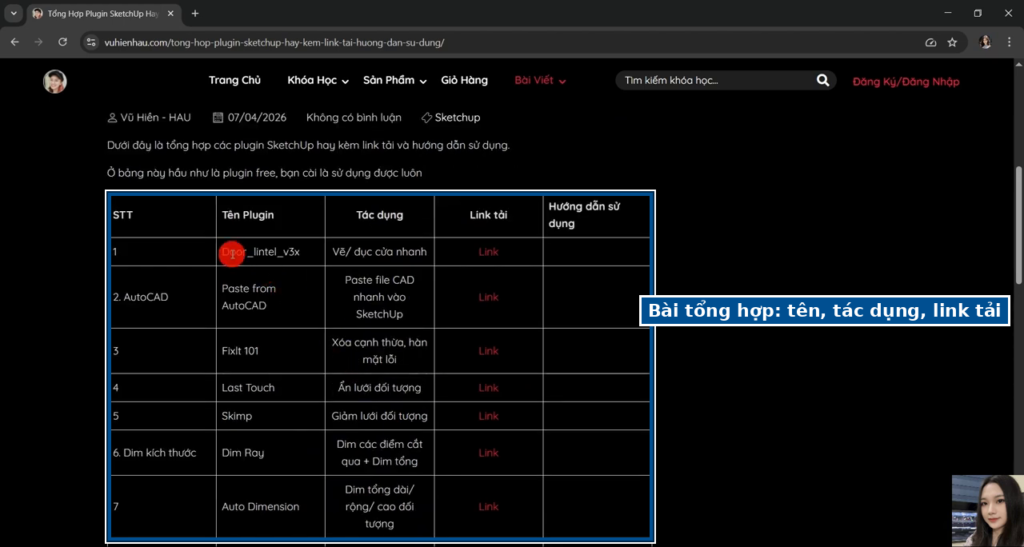Click the speedometer icon in address bar
This screenshot has width=1024, height=547.
pos(931,42)
